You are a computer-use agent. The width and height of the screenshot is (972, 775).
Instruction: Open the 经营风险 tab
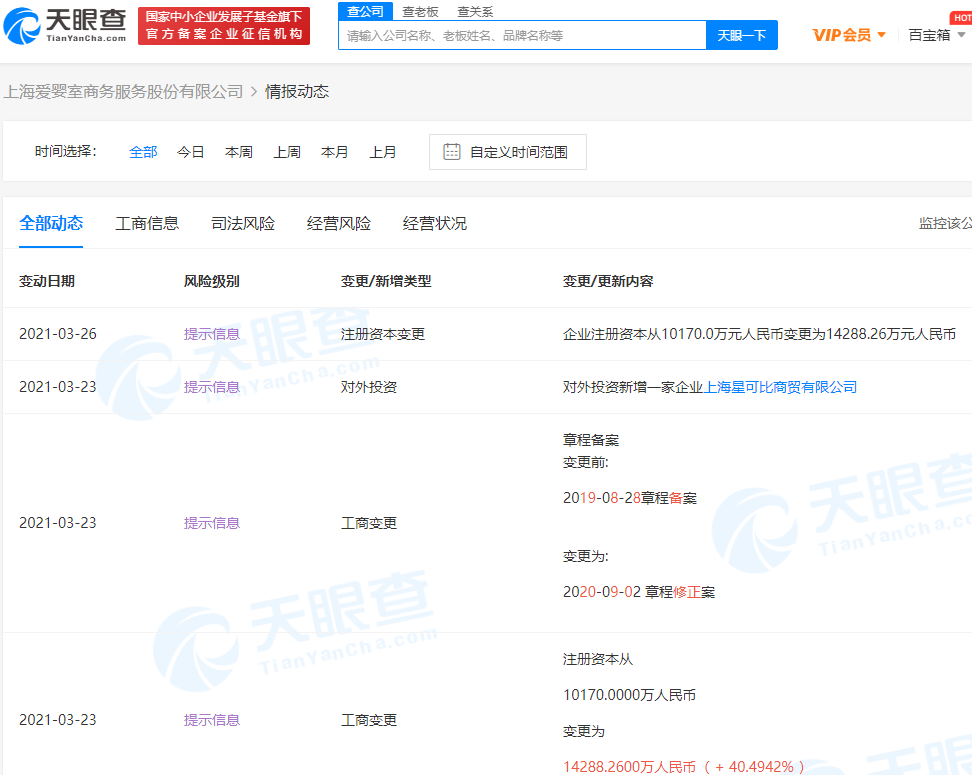point(339,223)
